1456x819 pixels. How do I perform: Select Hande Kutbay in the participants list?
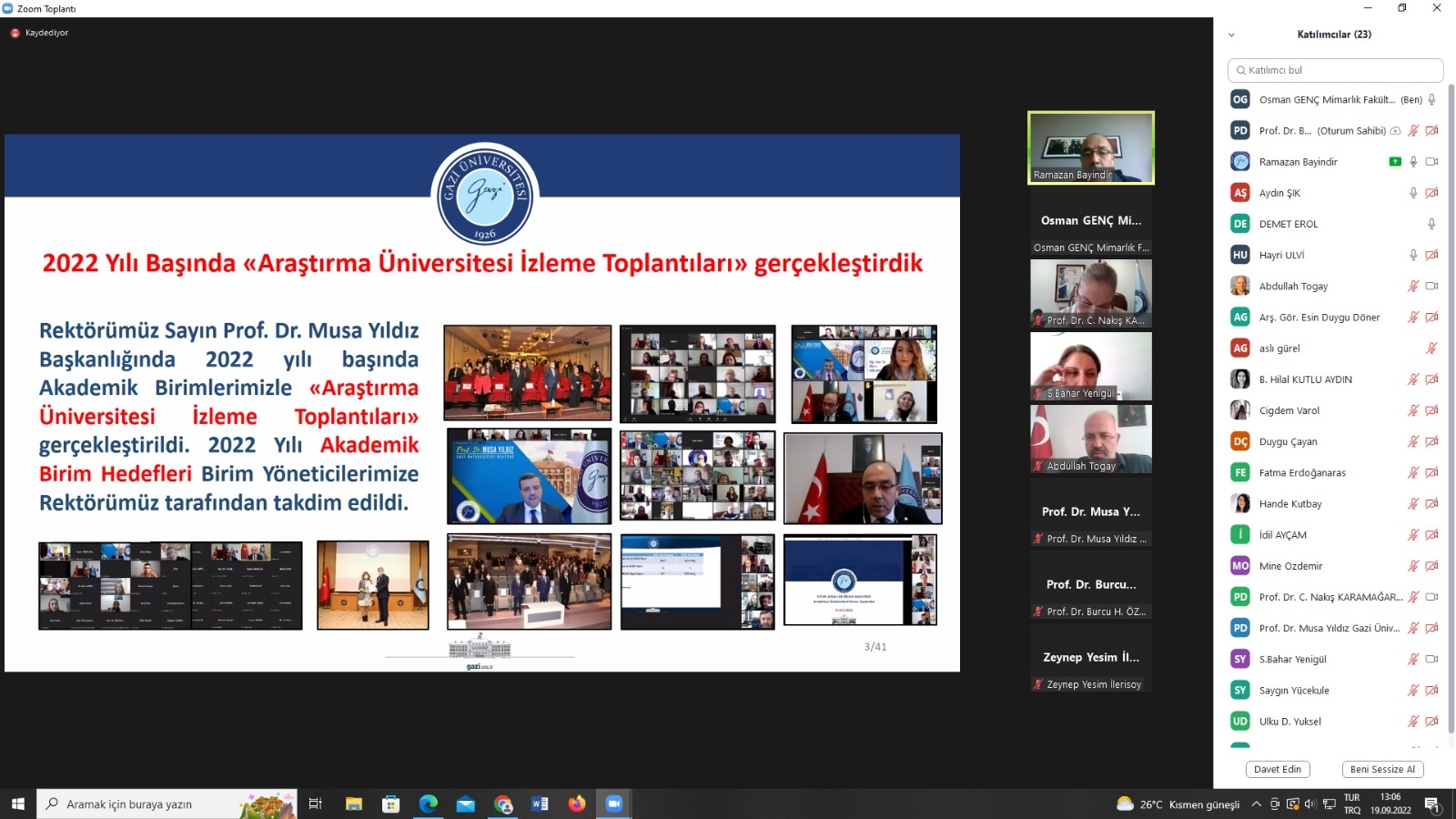[1290, 504]
